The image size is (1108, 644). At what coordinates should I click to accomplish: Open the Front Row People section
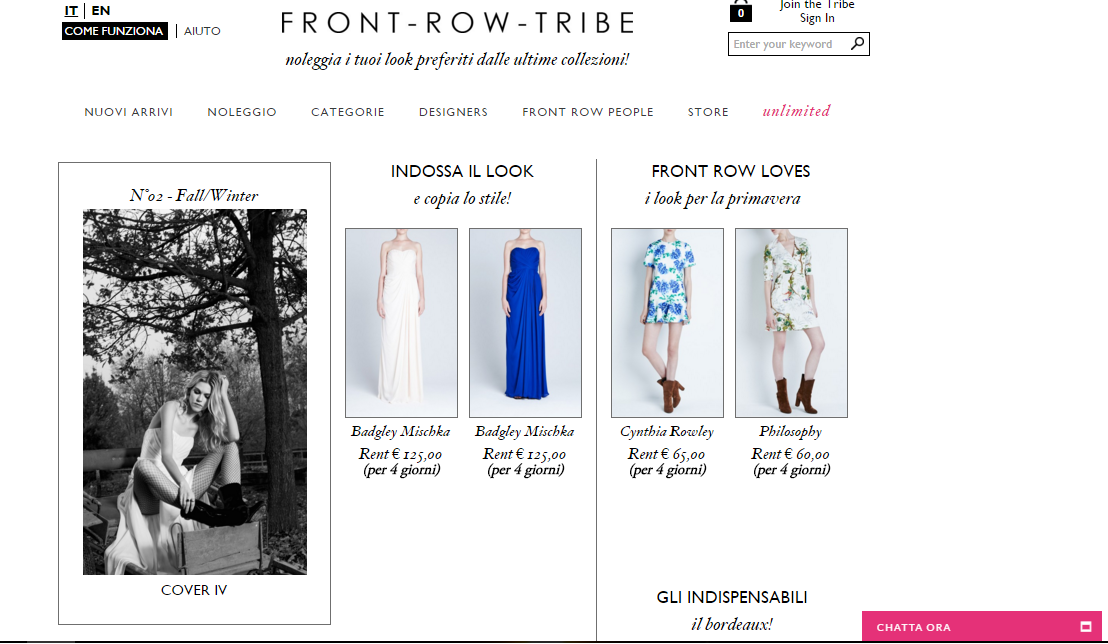pos(588,112)
